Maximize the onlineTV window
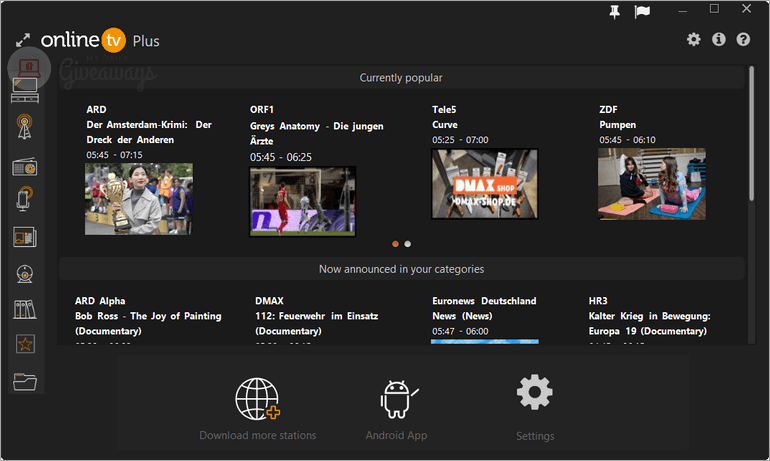 [715, 9]
